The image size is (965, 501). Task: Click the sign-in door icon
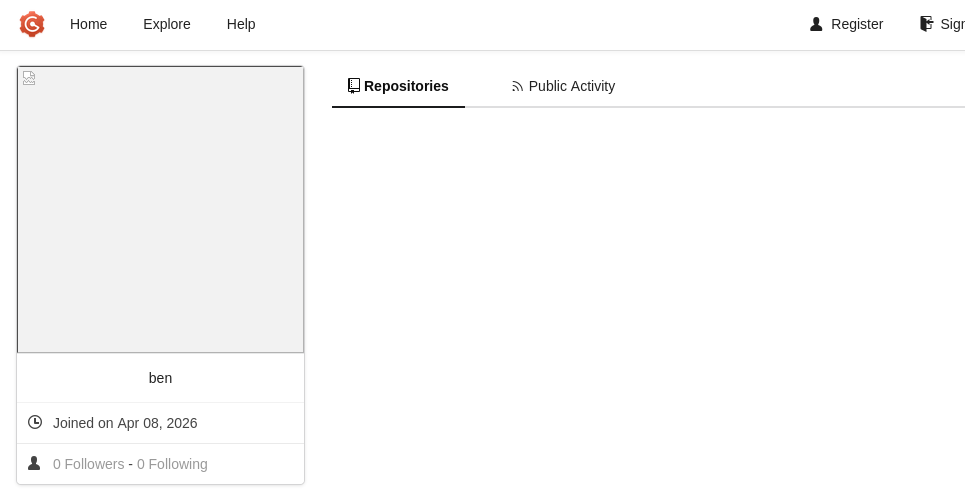pyautogui.click(x=926, y=24)
